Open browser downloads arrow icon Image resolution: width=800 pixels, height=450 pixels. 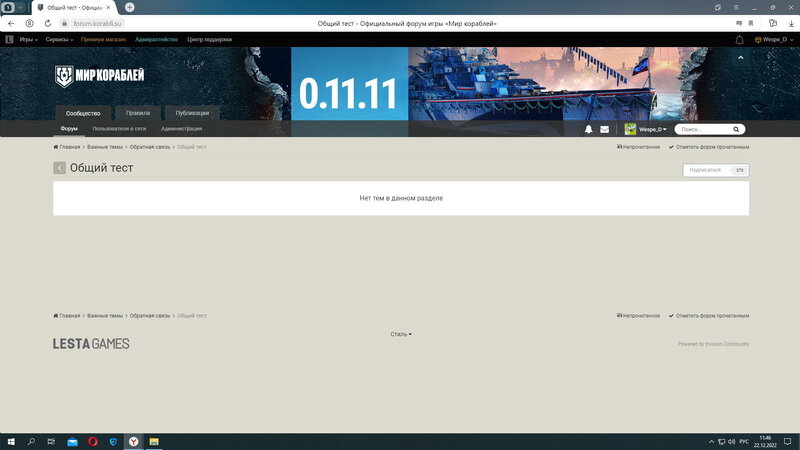point(791,23)
